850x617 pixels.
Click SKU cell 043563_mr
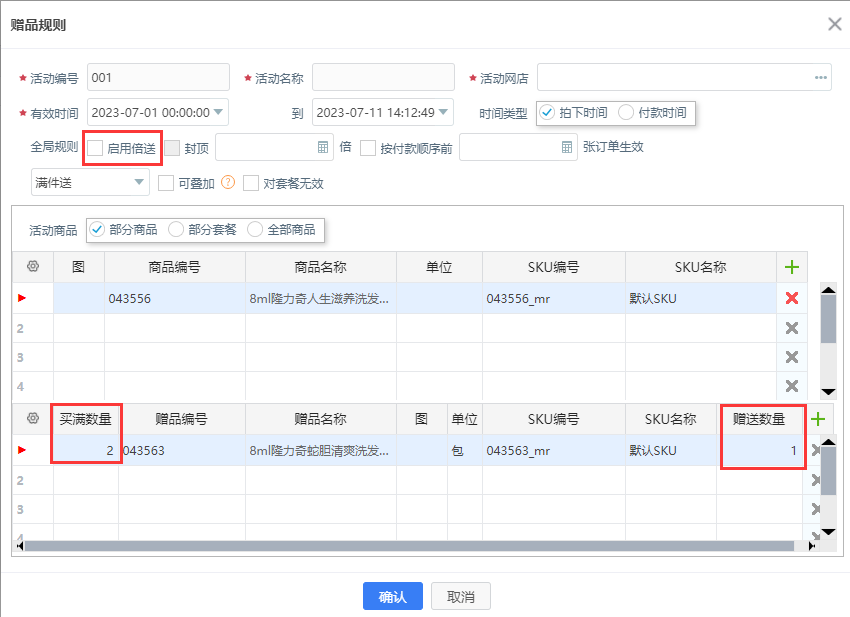click(x=553, y=450)
